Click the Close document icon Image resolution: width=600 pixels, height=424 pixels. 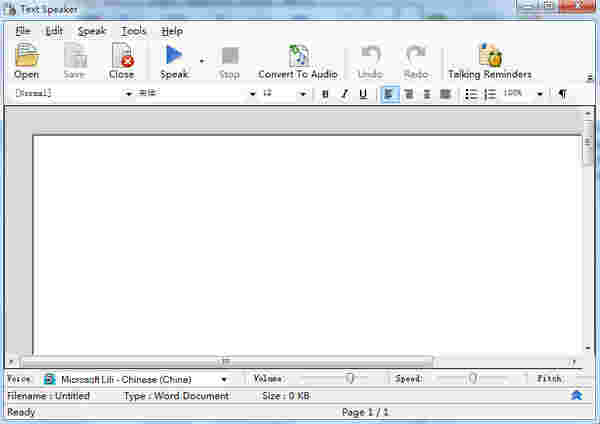121,58
